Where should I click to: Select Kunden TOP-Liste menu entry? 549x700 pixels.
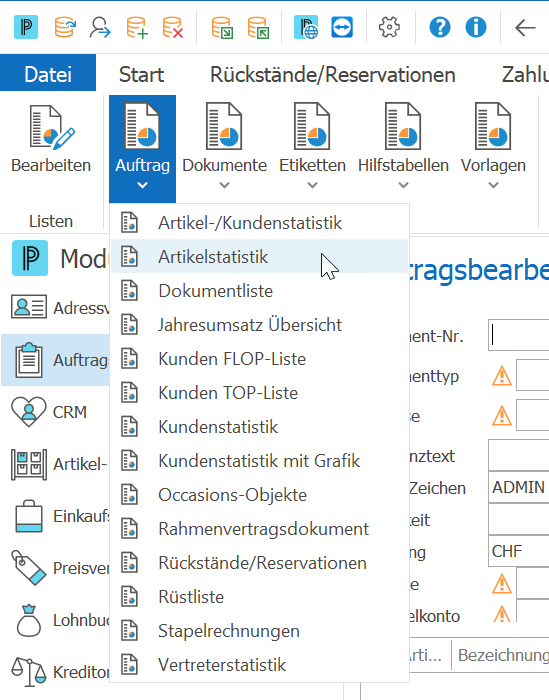(x=259, y=392)
